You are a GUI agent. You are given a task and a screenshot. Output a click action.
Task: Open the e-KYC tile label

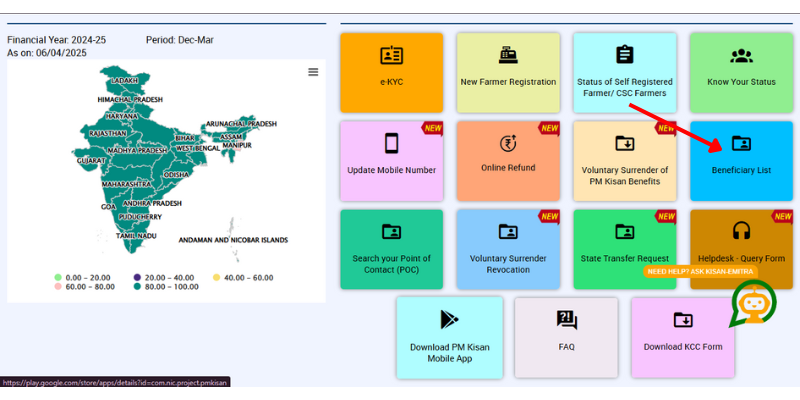click(x=391, y=82)
